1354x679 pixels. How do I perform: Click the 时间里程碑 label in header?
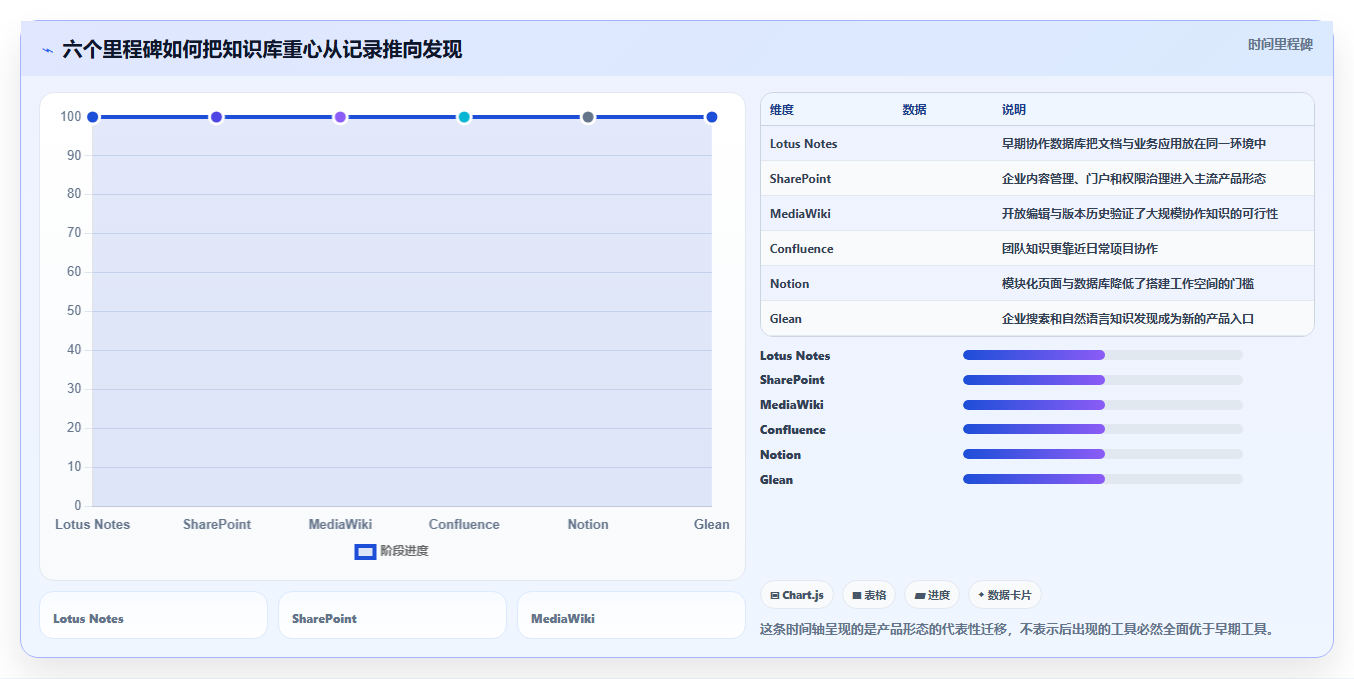point(1280,45)
